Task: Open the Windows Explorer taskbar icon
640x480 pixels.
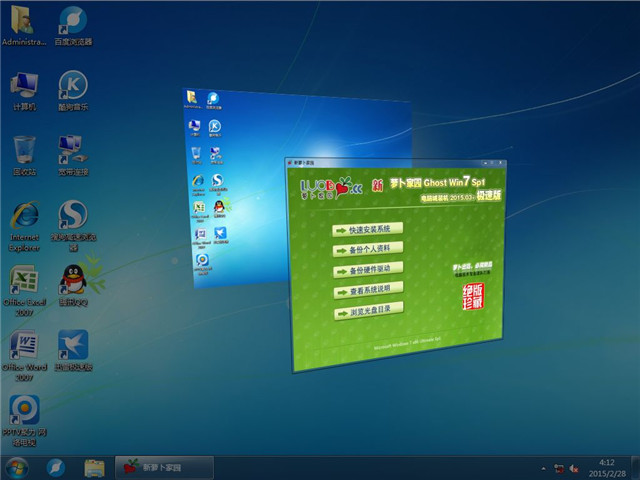Action: pyautogui.click(x=94, y=468)
